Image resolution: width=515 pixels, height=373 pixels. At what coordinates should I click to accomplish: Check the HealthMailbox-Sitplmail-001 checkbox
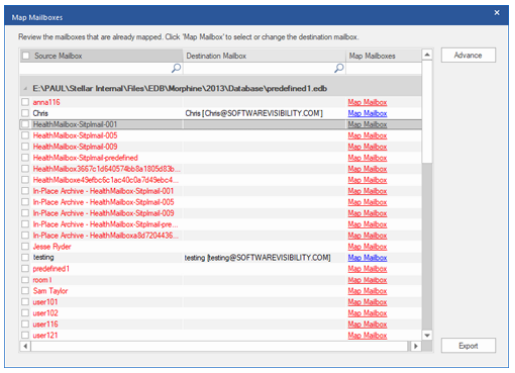click(25, 124)
